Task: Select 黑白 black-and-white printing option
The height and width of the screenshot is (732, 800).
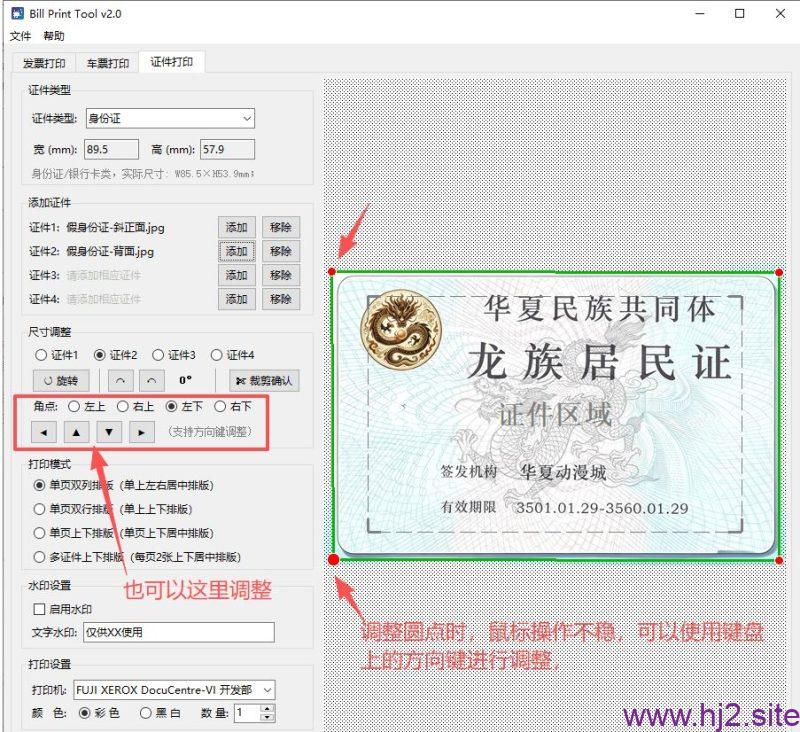Action: coord(145,713)
